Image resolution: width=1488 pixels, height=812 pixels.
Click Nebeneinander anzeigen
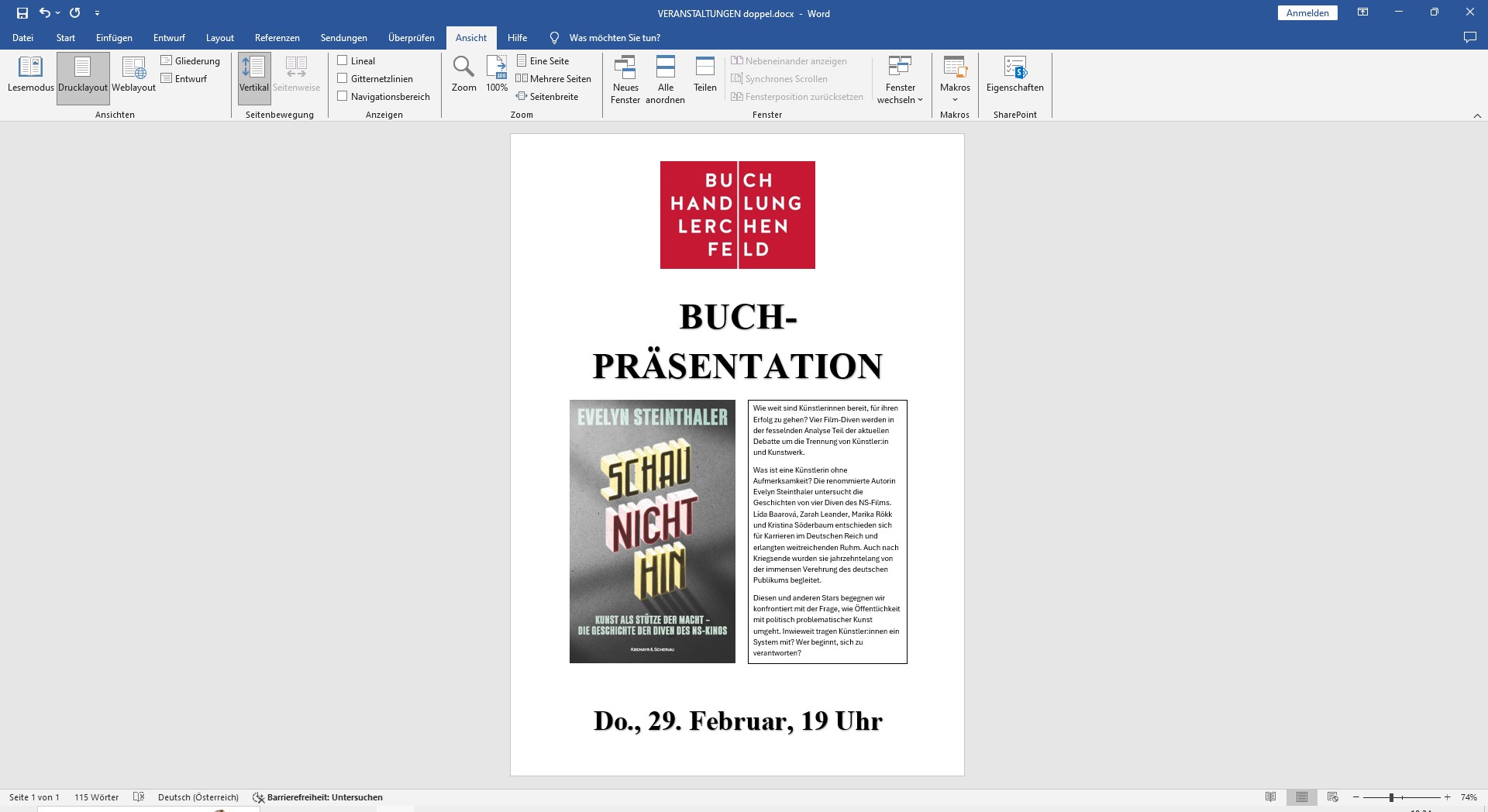coord(789,60)
